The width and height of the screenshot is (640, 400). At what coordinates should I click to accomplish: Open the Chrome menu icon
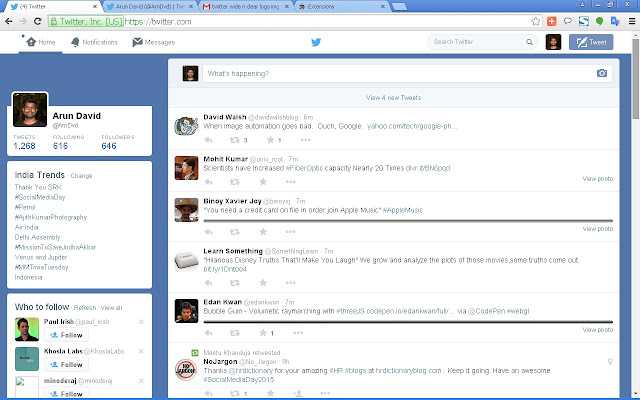click(632, 21)
